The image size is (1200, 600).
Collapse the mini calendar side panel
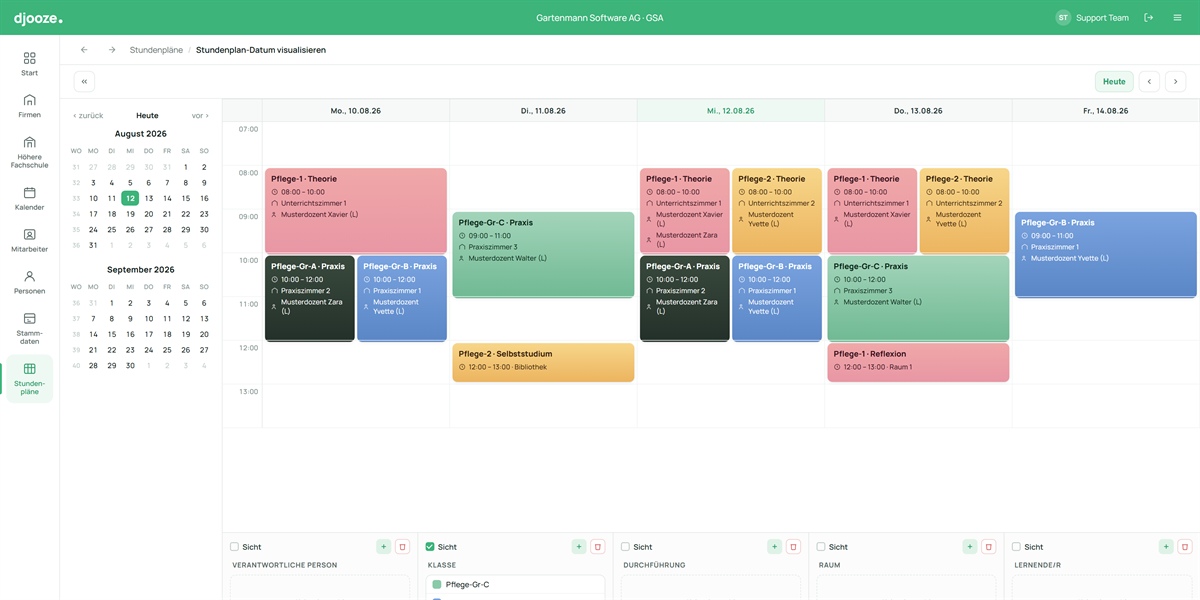pyautogui.click(x=84, y=82)
